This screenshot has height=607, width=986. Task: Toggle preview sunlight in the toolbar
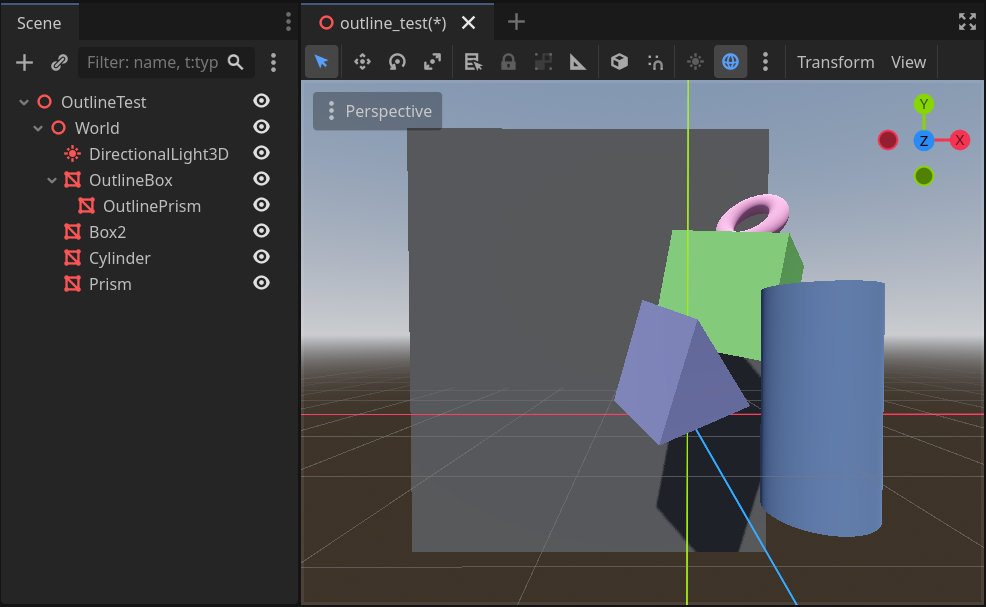coord(695,62)
